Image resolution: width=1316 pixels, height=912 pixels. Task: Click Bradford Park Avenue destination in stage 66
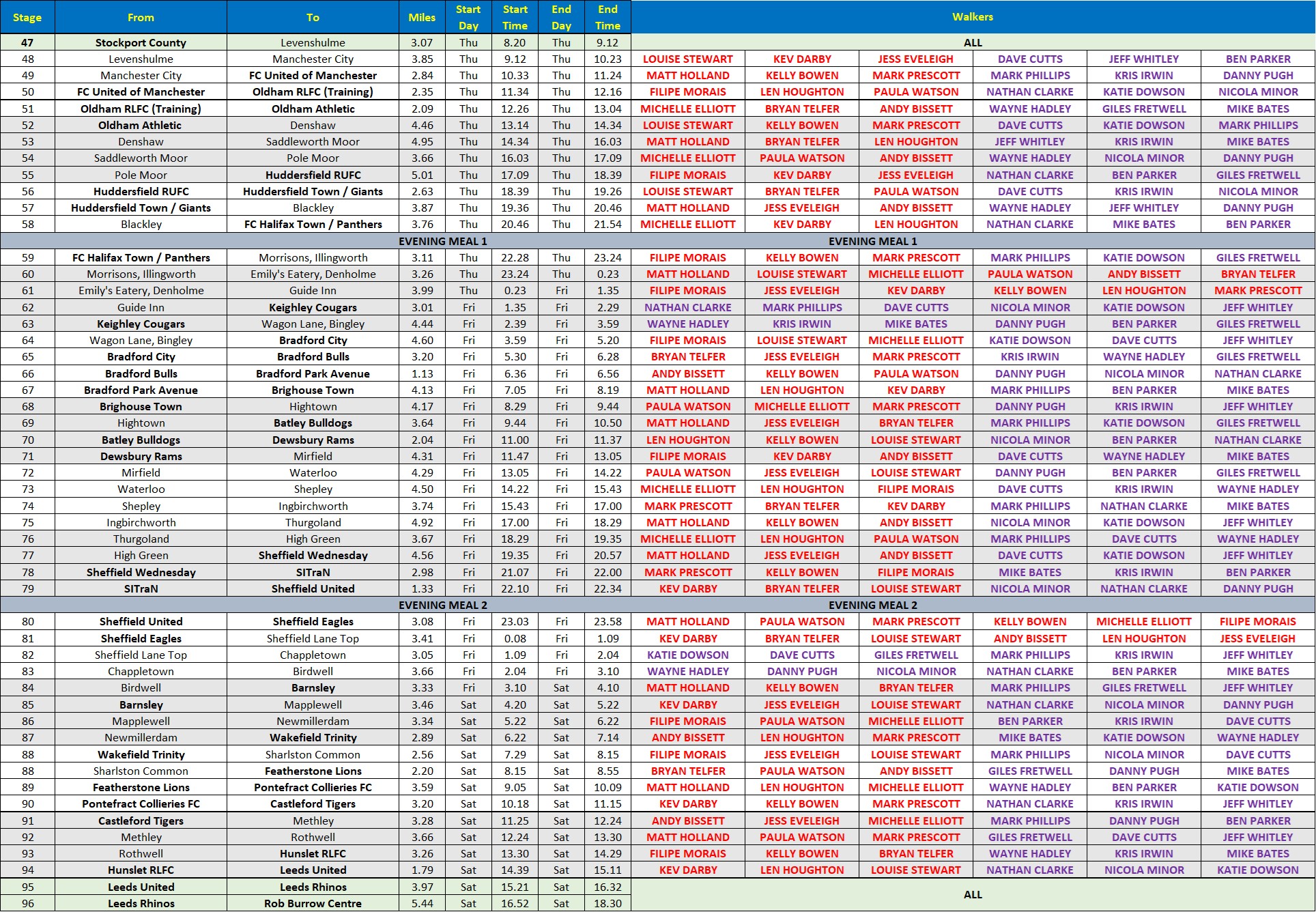(x=313, y=373)
